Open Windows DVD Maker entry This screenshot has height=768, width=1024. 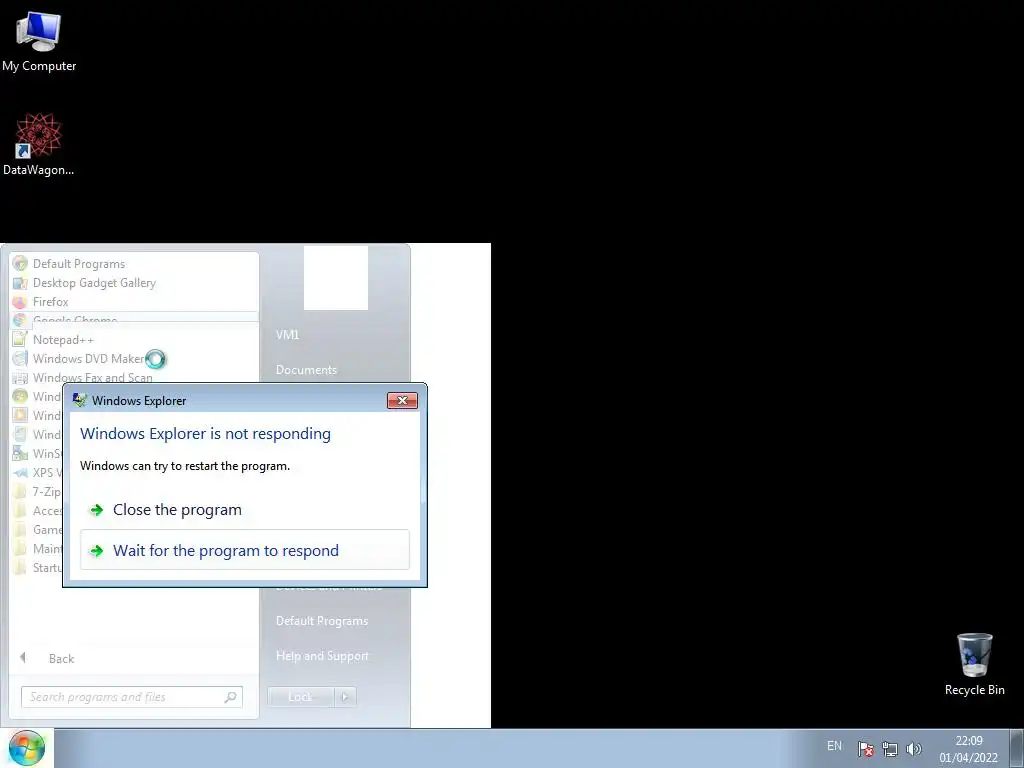point(88,359)
